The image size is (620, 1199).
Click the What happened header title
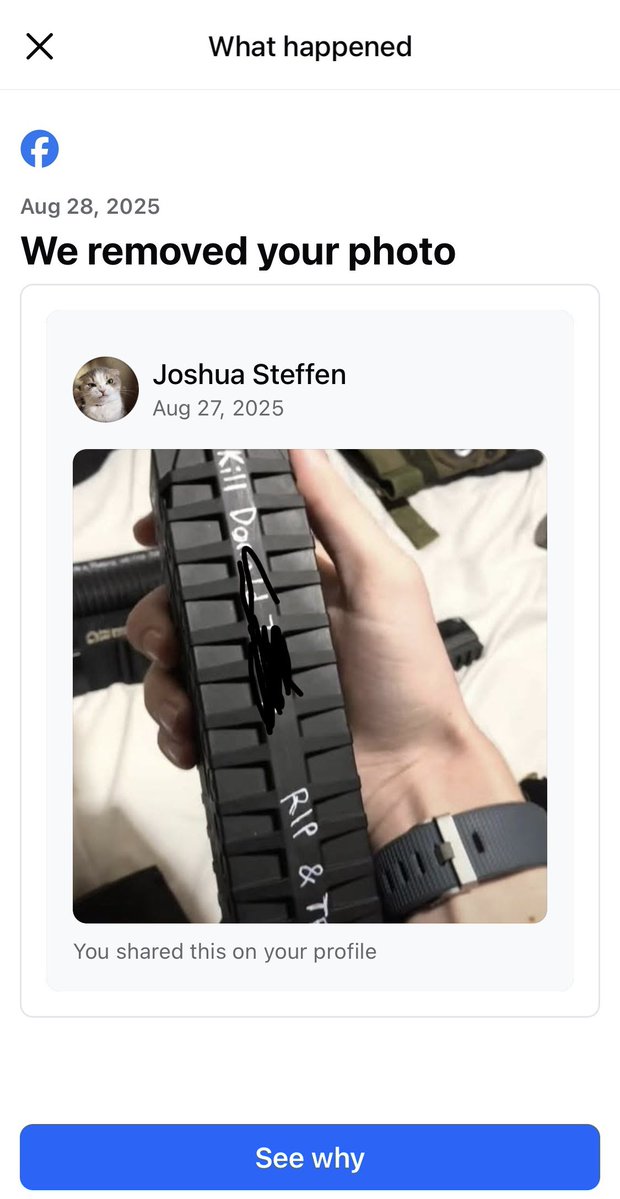click(x=310, y=47)
